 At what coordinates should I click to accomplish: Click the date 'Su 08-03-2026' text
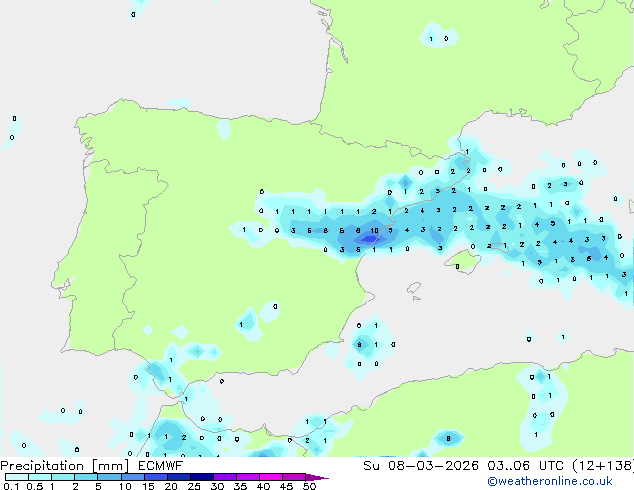[x=421, y=466]
